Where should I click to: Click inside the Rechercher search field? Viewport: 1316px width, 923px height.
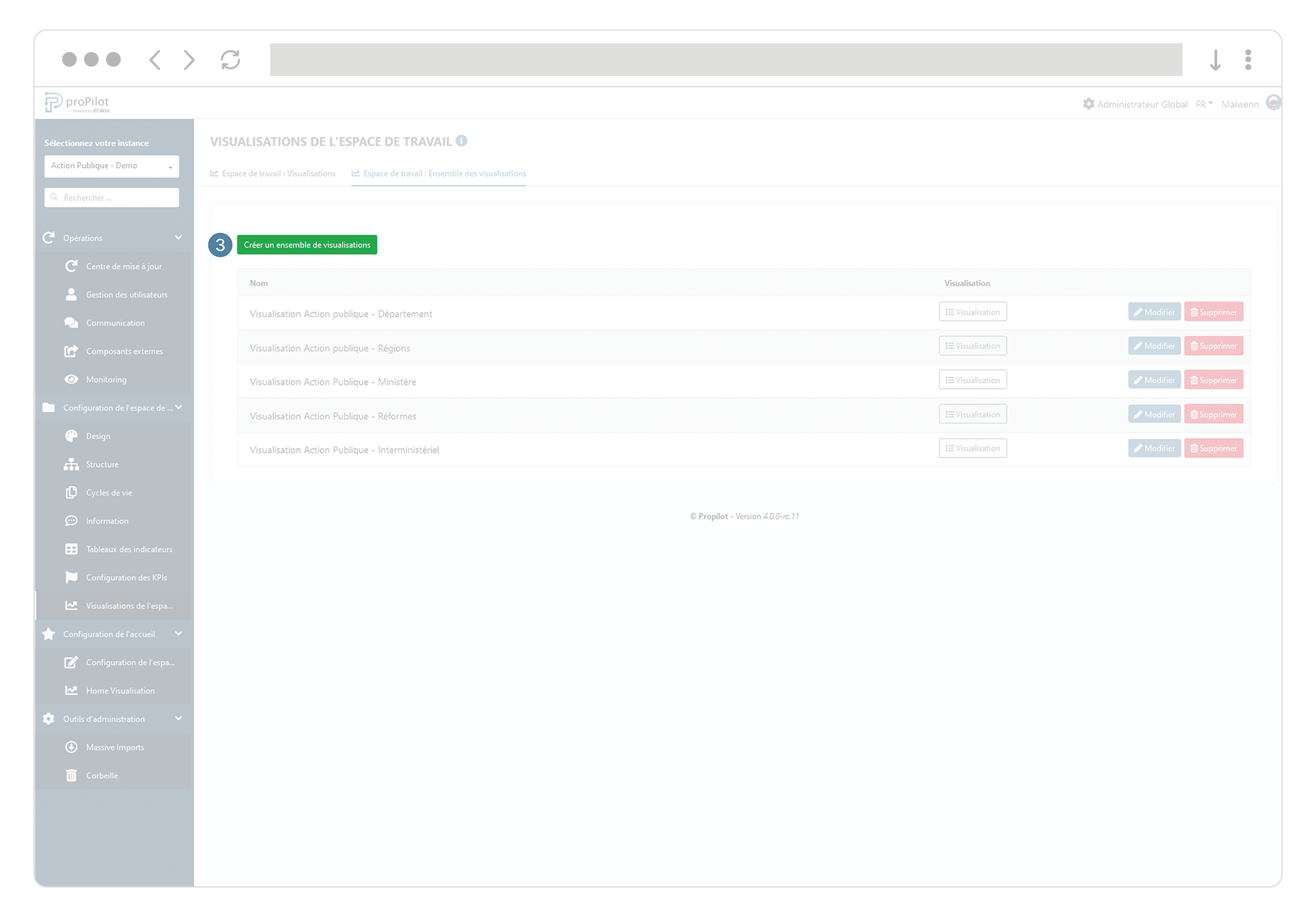point(111,197)
